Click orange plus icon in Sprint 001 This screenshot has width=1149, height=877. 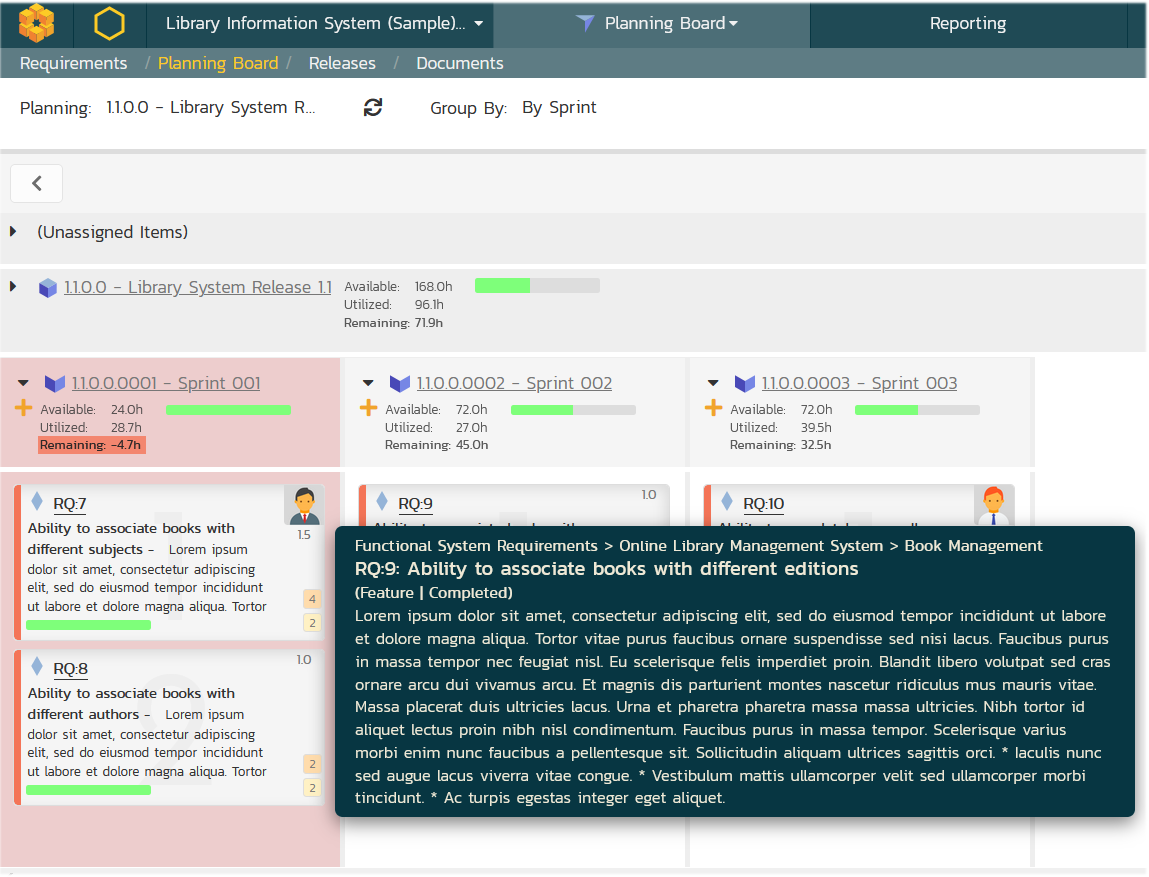tap(25, 408)
